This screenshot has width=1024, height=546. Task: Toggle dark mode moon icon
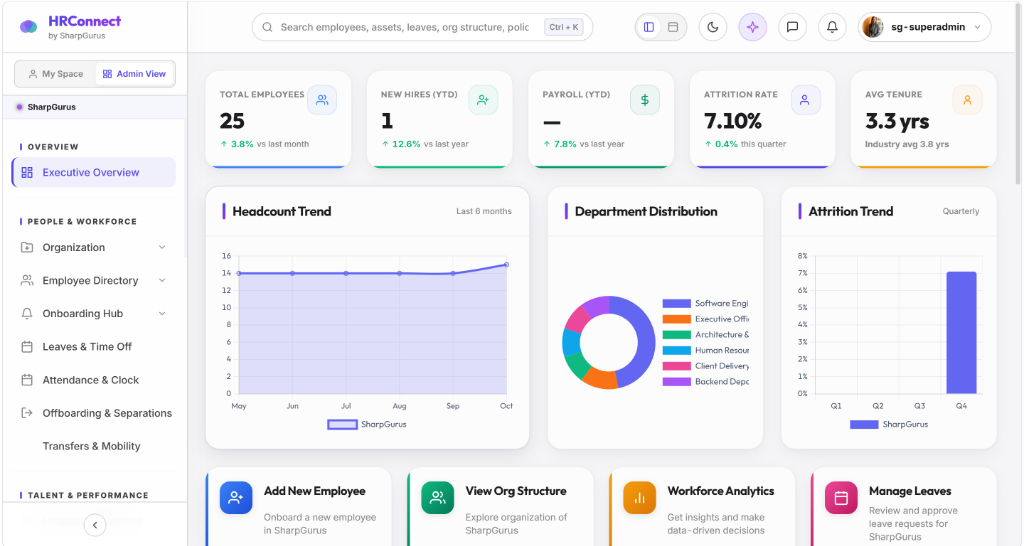[712, 27]
